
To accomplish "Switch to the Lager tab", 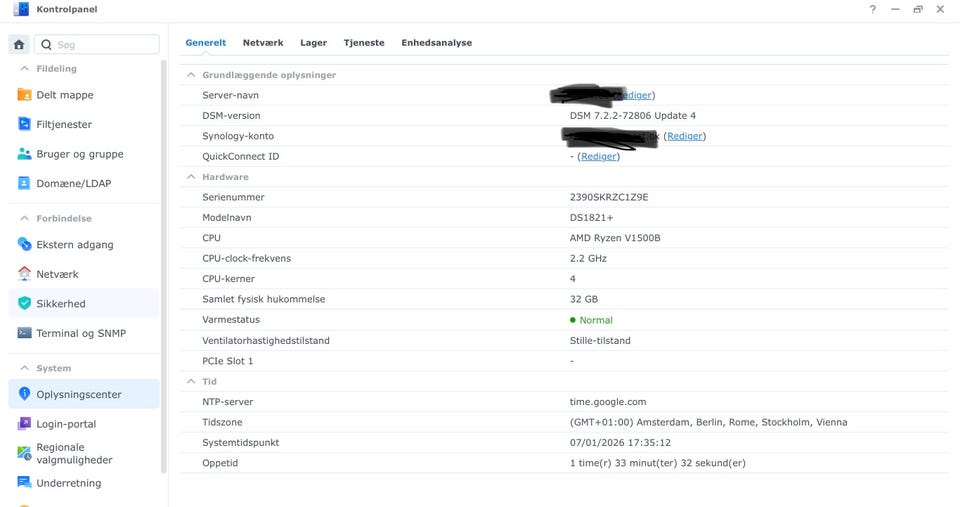I will 313,42.
